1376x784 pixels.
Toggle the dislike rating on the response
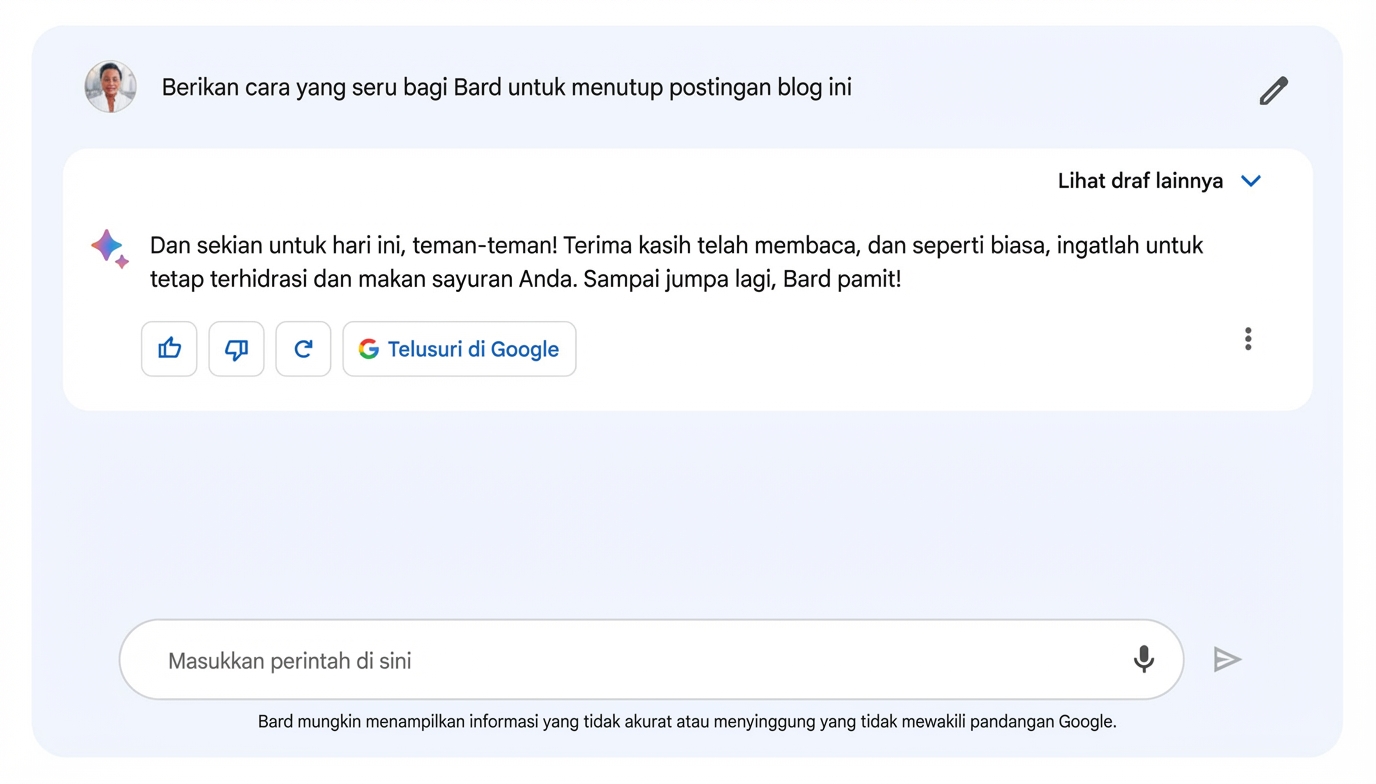pyautogui.click(x=236, y=349)
